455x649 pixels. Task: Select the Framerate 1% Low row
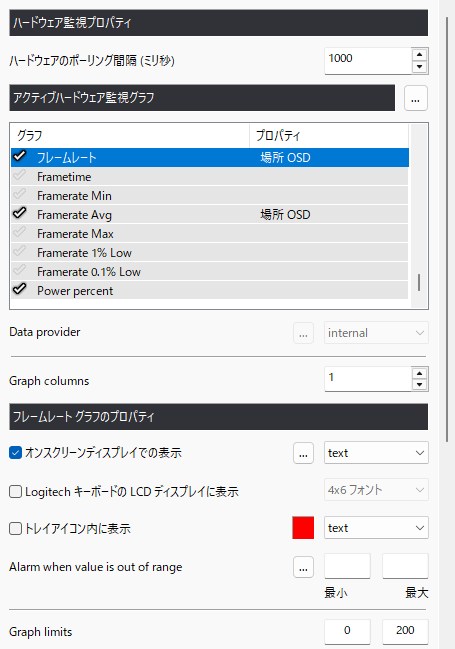209,252
